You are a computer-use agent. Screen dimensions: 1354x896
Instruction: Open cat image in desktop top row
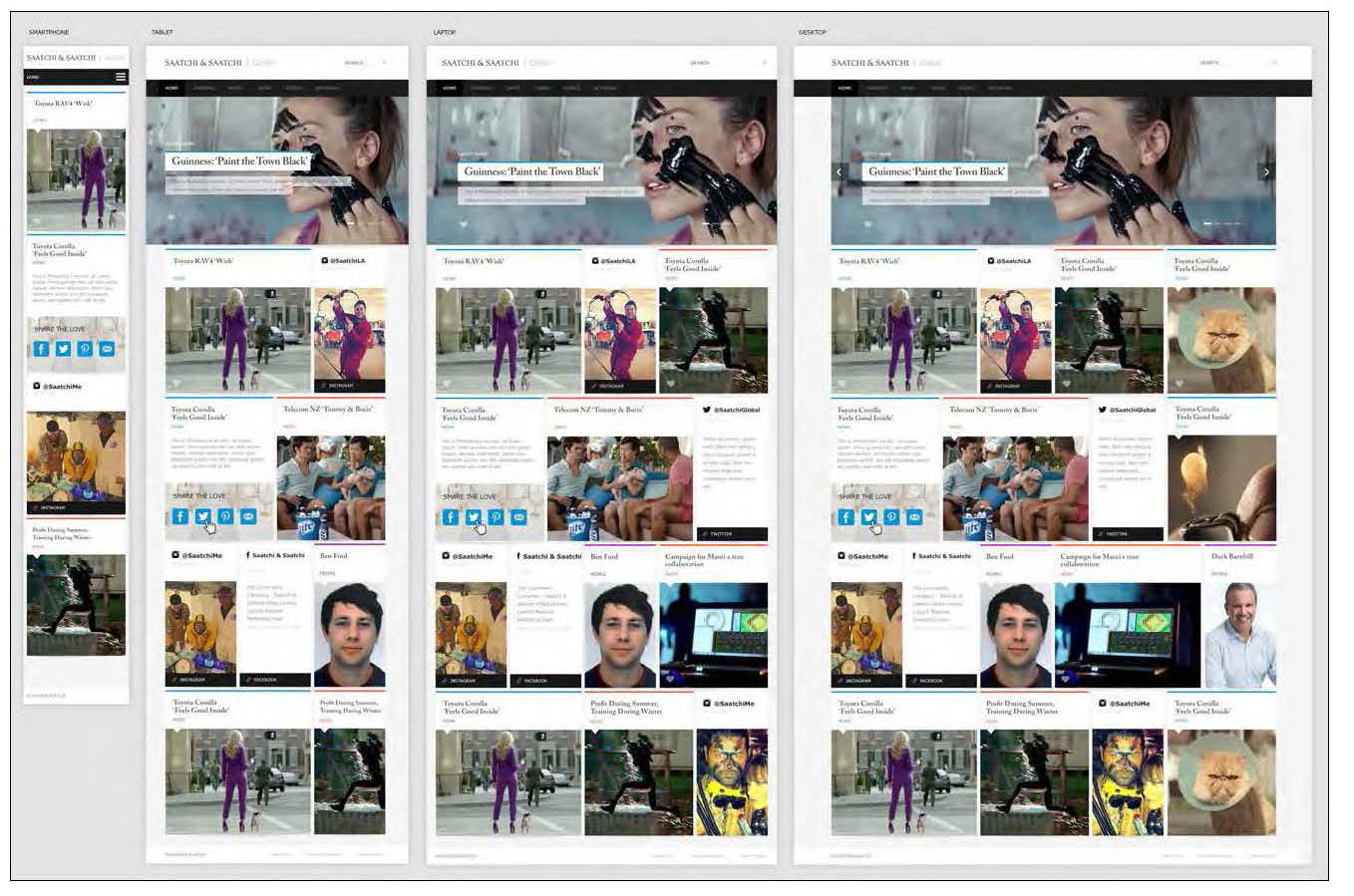(x=1221, y=340)
